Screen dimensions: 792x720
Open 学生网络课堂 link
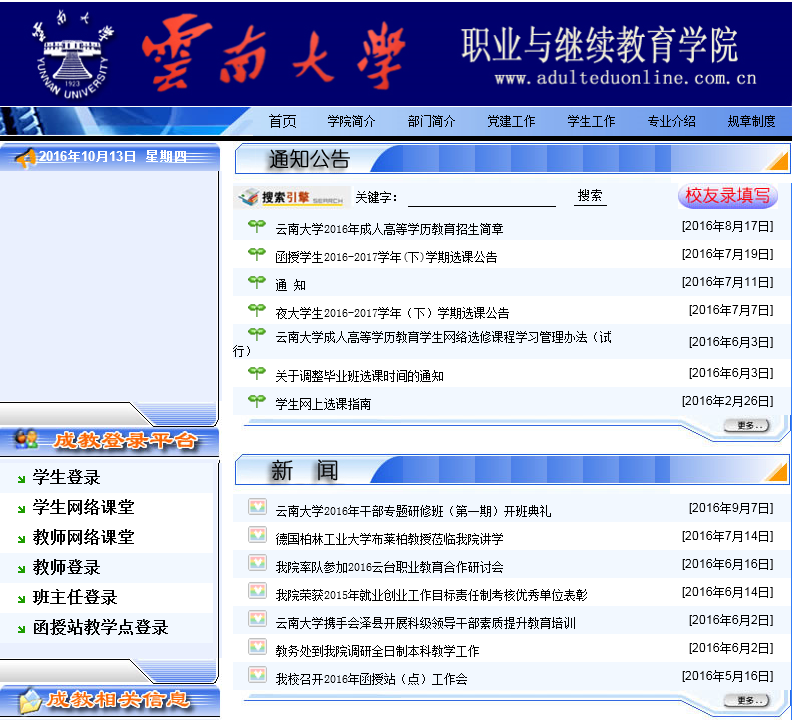[84, 507]
